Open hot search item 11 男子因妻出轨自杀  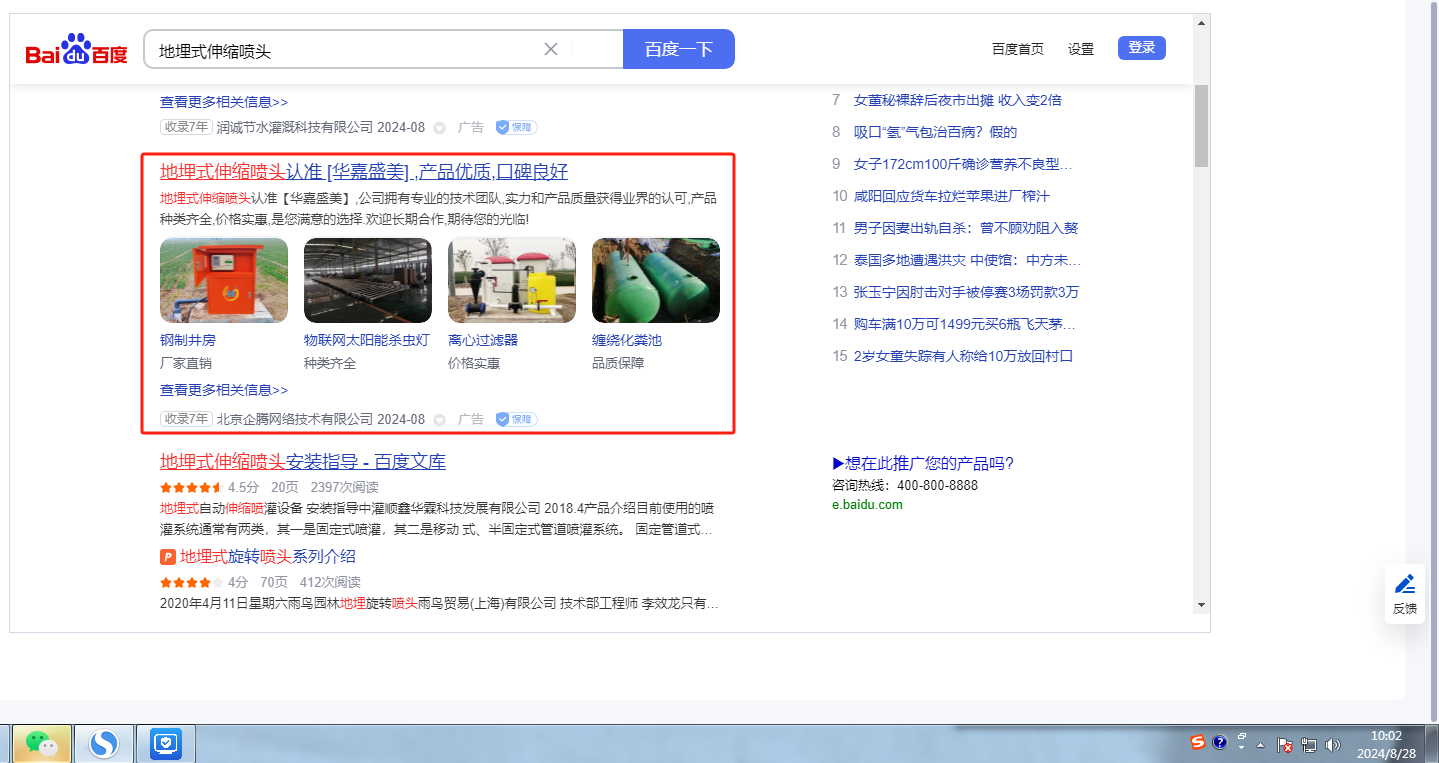tap(966, 228)
